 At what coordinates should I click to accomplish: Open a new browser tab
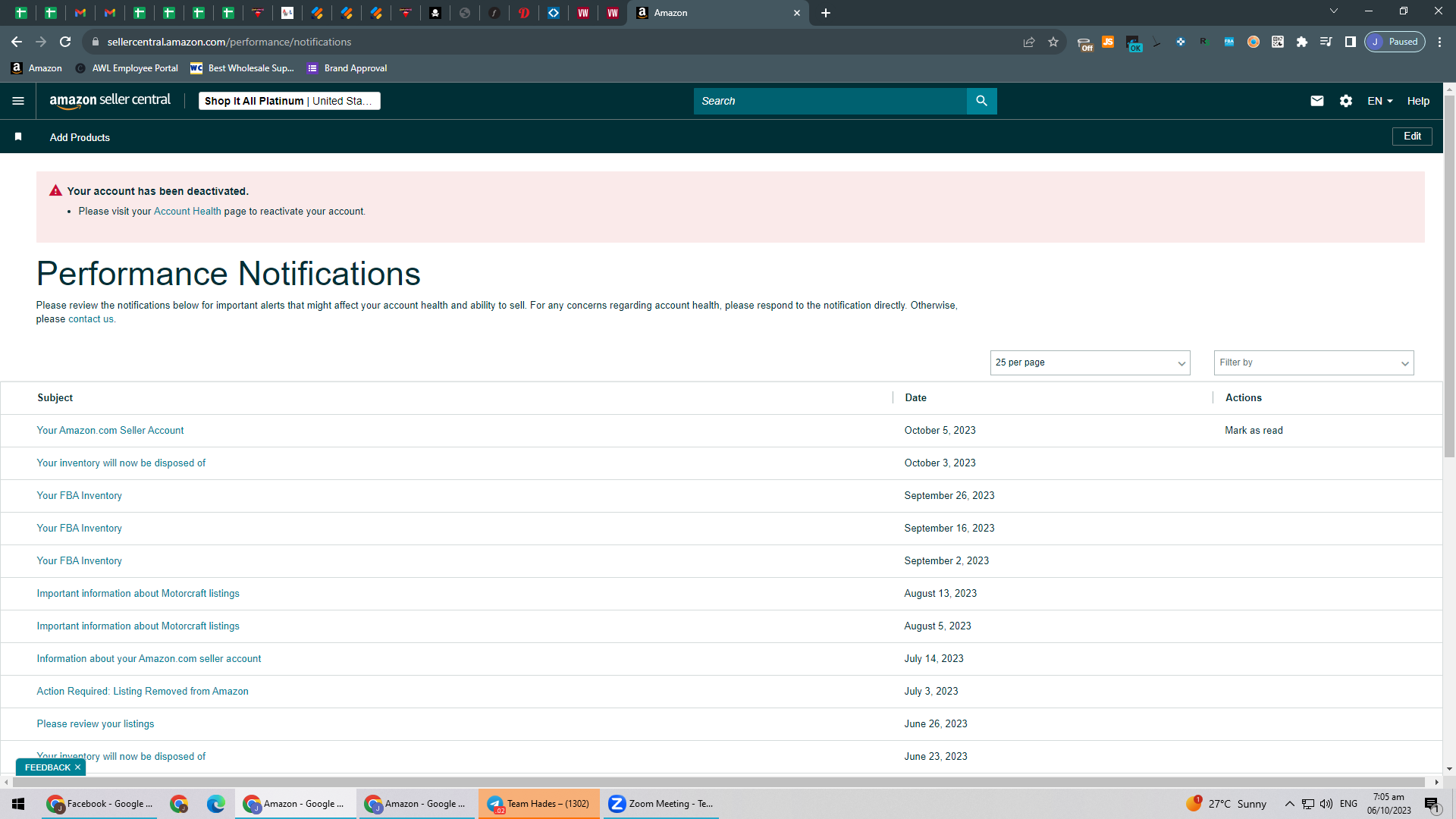tap(826, 13)
